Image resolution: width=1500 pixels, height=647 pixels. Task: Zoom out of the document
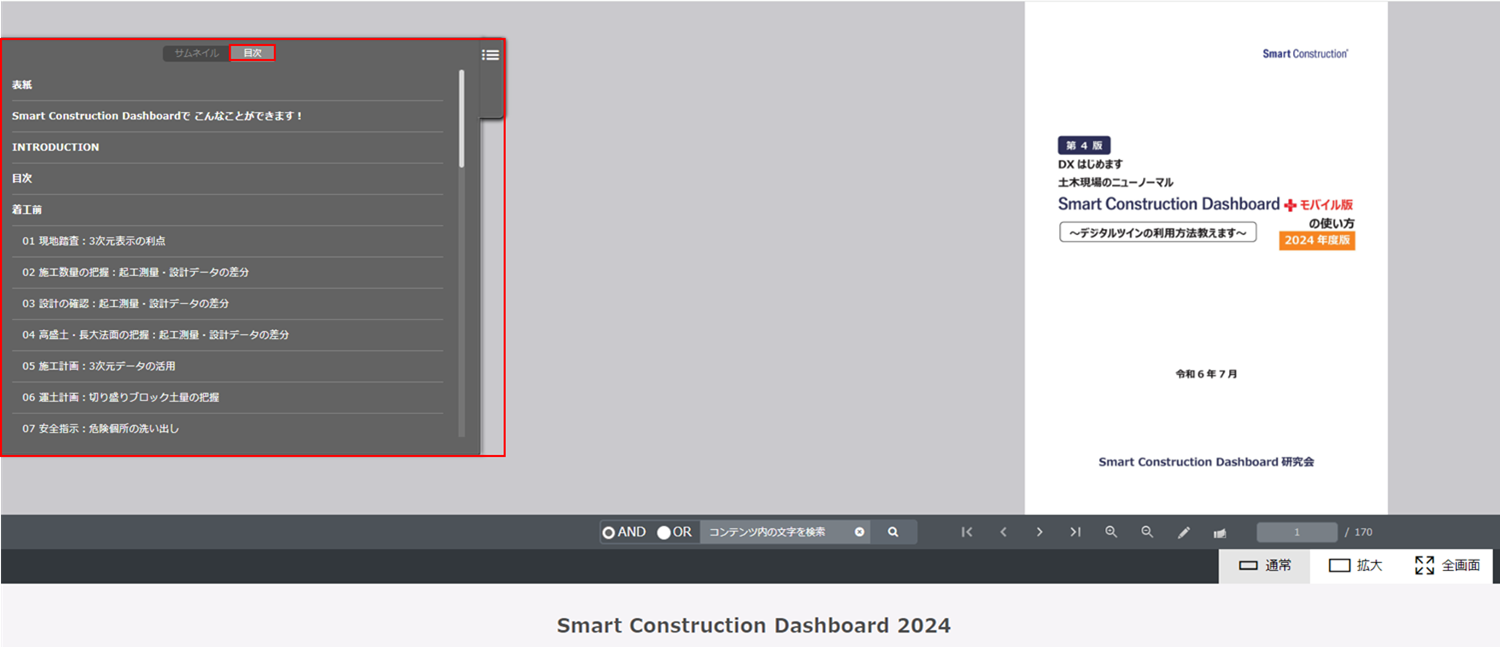pyautogui.click(x=1147, y=532)
